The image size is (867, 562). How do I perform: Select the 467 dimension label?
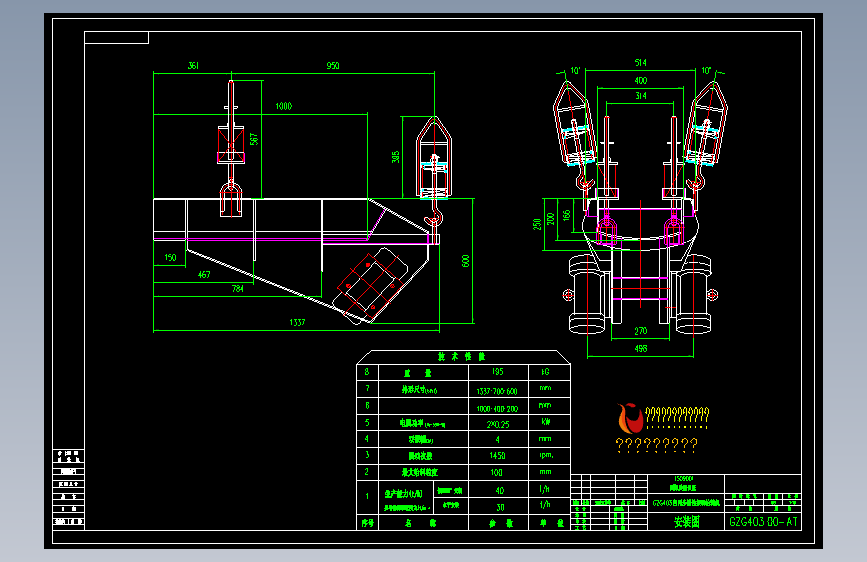click(x=204, y=274)
